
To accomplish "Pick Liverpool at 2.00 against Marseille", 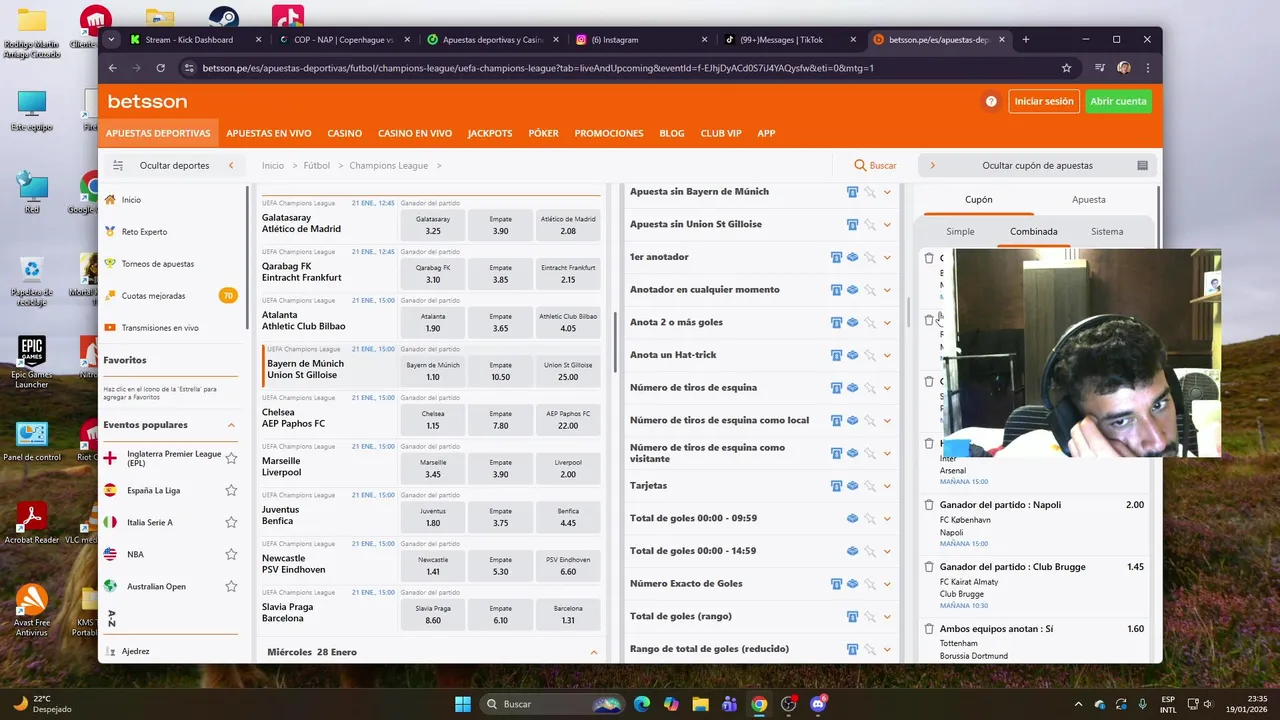I will point(568,468).
